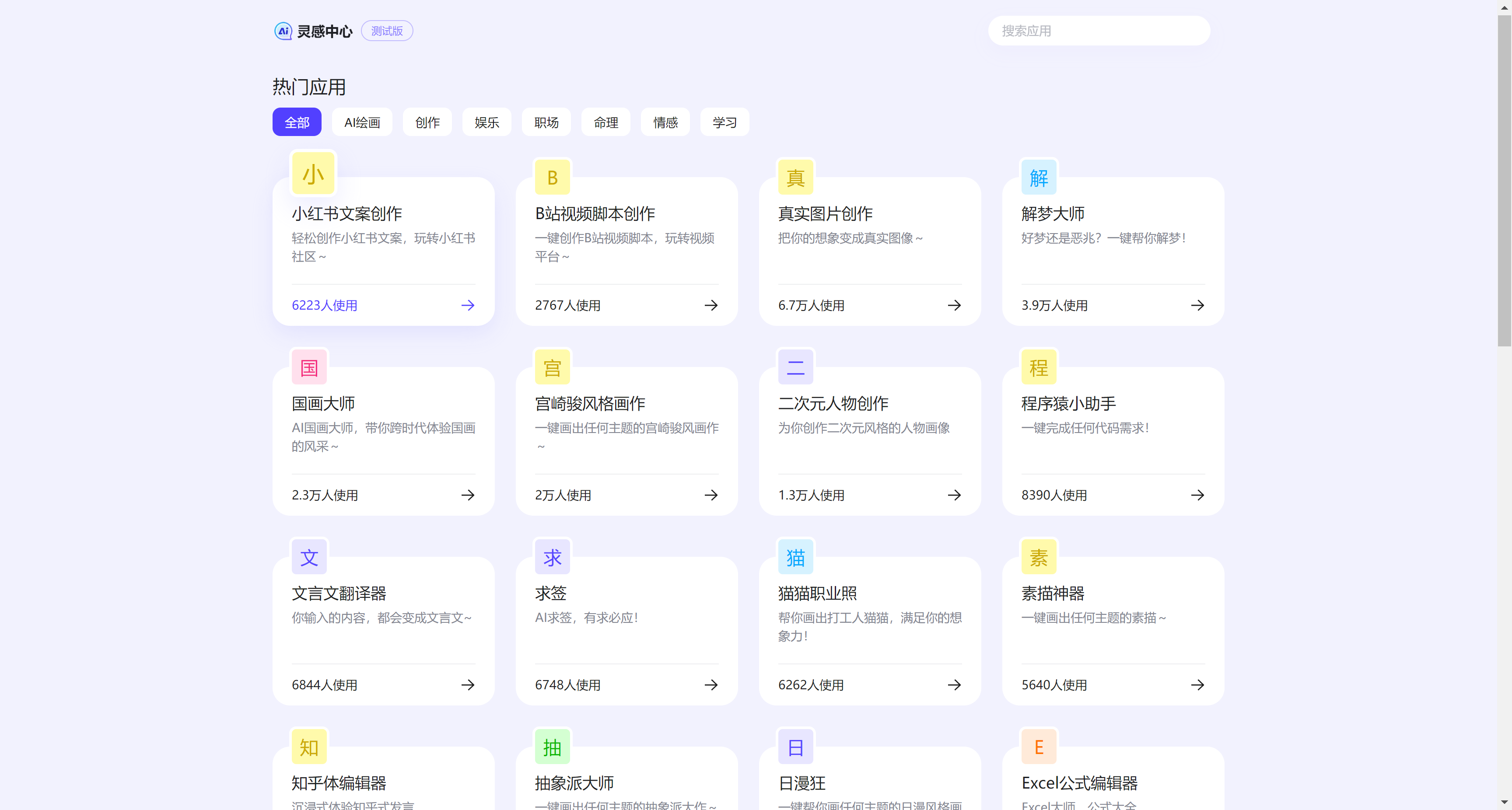The width and height of the screenshot is (1512, 810).
Task: Click the arrow on 素描神器 card
Action: click(1197, 685)
